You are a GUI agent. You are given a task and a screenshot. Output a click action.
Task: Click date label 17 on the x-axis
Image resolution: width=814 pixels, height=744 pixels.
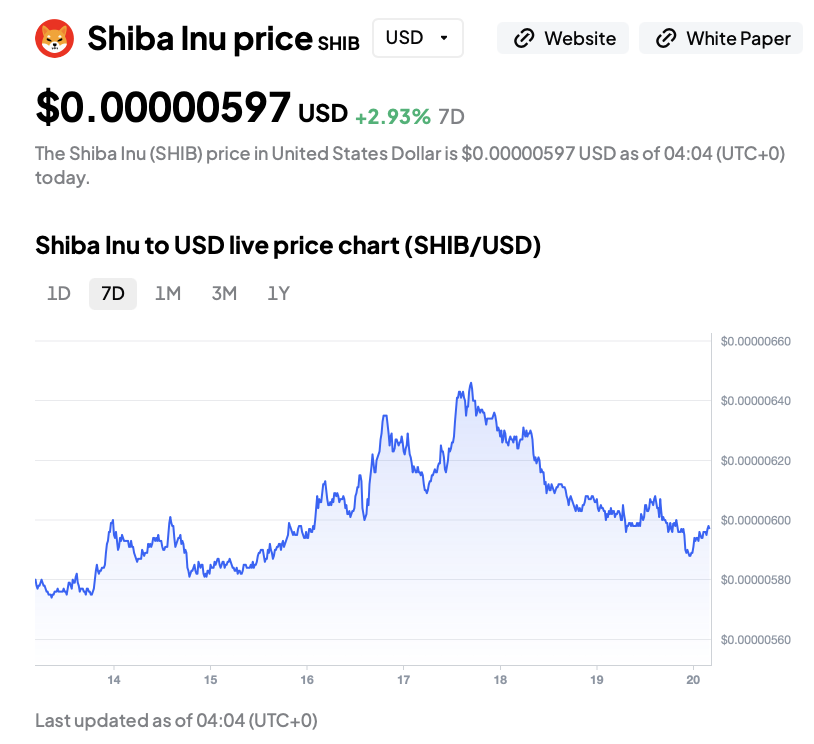(403, 680)
